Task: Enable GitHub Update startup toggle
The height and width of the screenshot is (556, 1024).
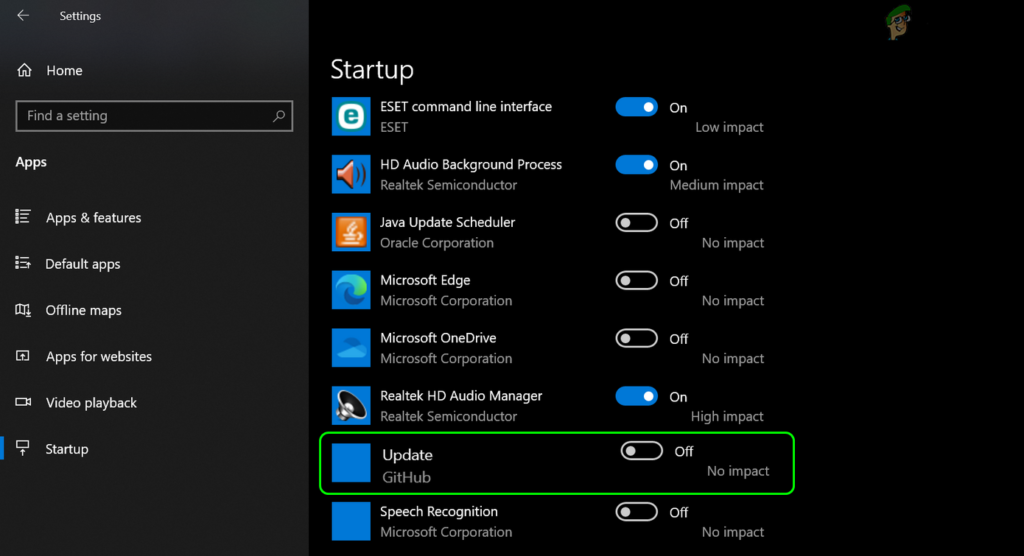Action: click(641, 451)
